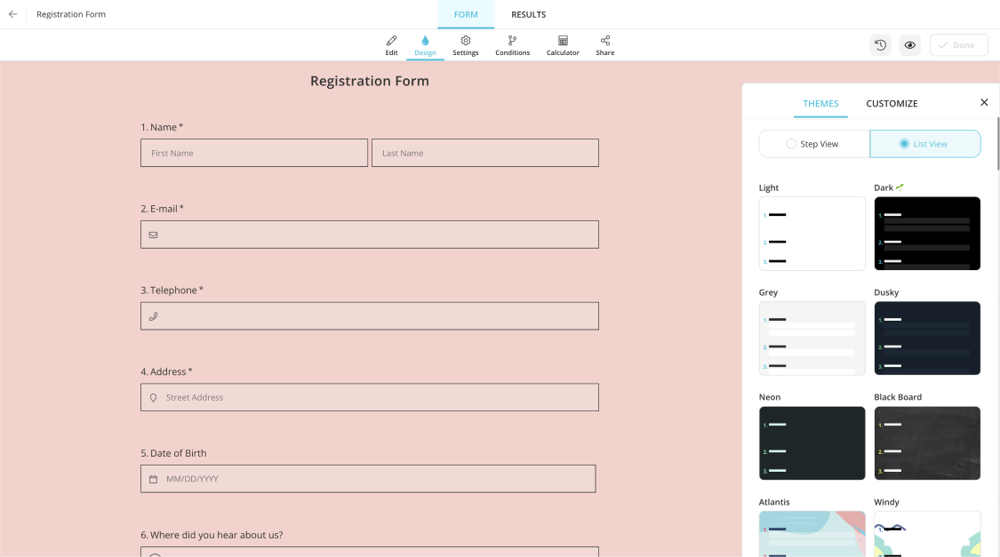Choose the Neon theme thumbnail

812,443
